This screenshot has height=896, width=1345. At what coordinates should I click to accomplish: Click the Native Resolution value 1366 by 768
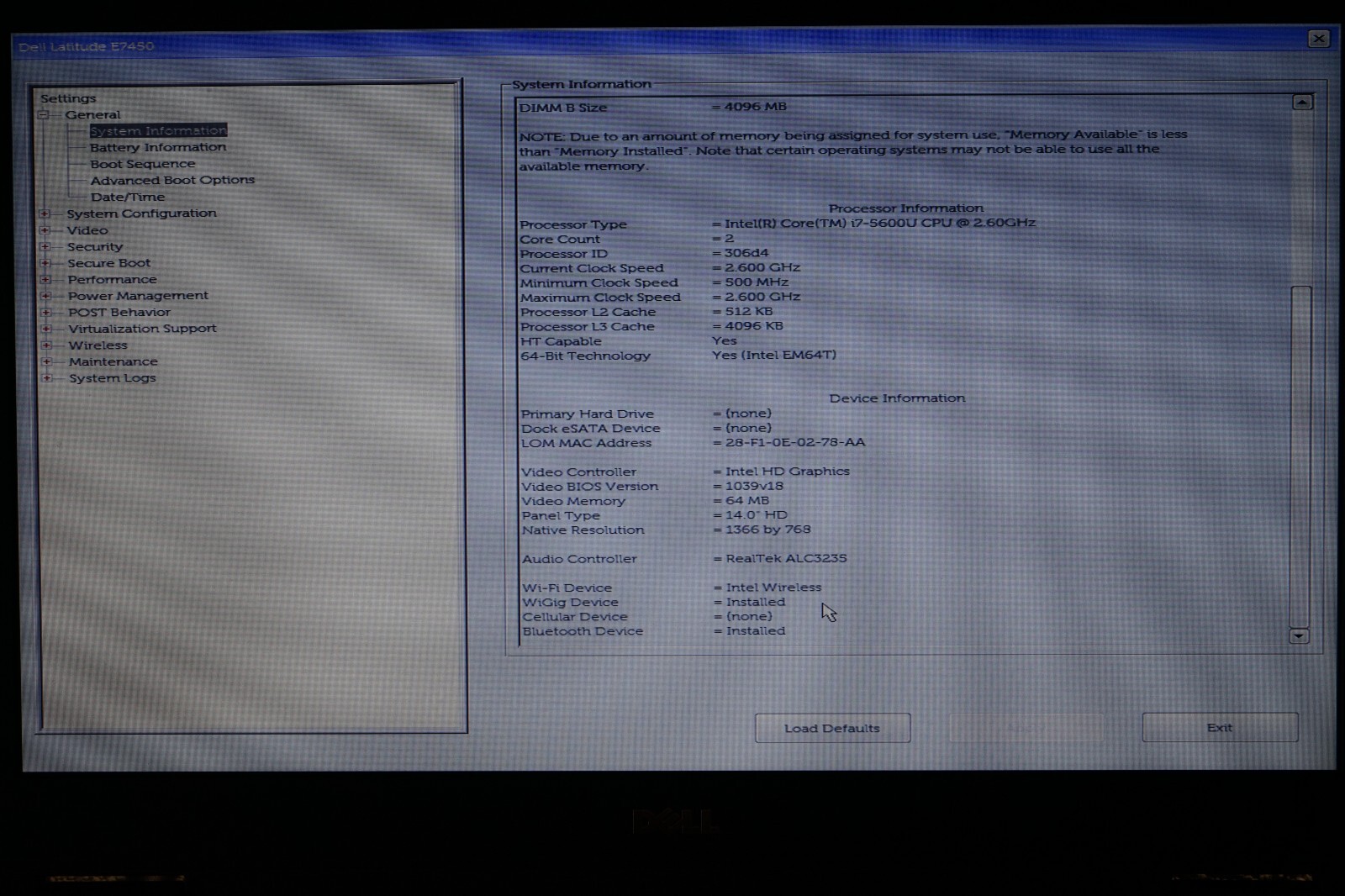pyautogui.click(x=768, y=530)
